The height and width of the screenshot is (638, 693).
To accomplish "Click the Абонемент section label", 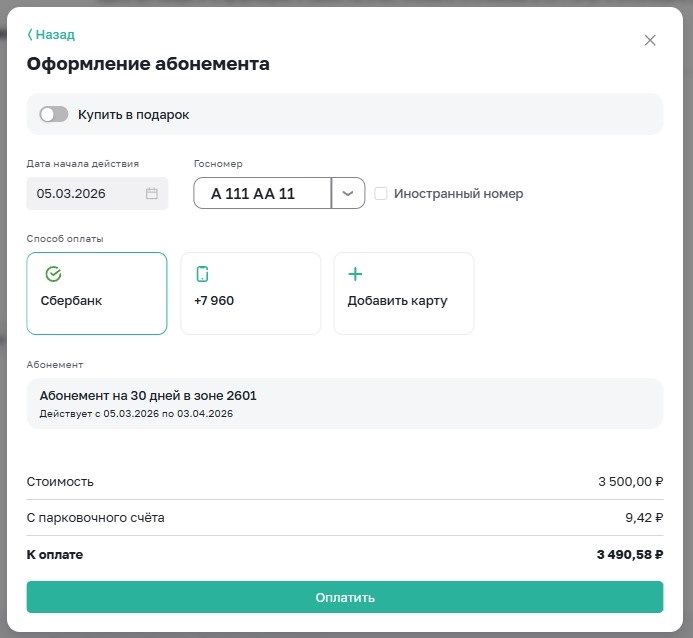I will pos(55,365).
